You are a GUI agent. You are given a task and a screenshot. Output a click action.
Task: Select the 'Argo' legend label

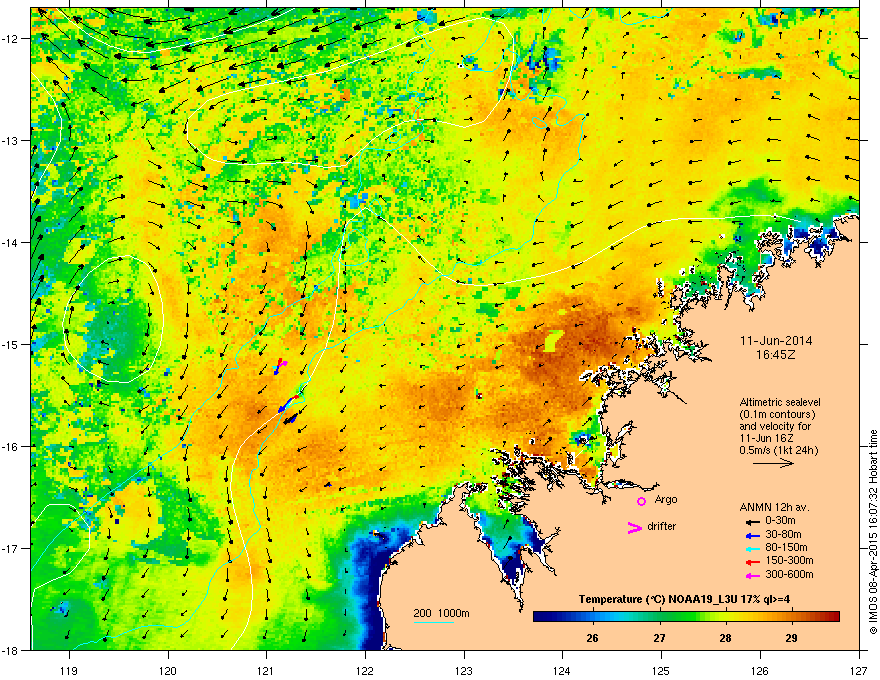pos(666,499)
